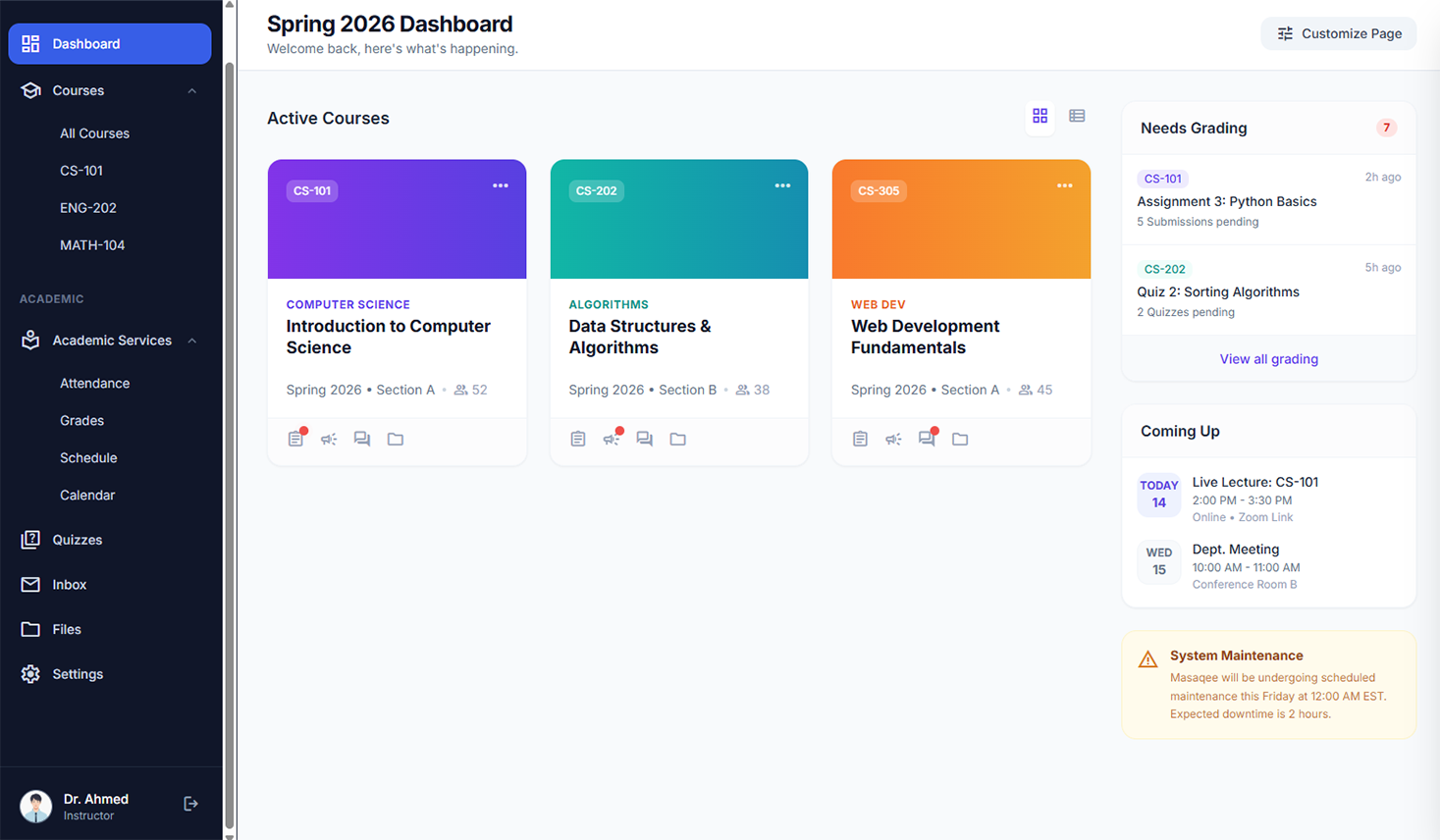The height and width of the screenshot is (840, 1440).
Task: Click the Inbox envelope icon in sidebar
Action: coord(30,584)
